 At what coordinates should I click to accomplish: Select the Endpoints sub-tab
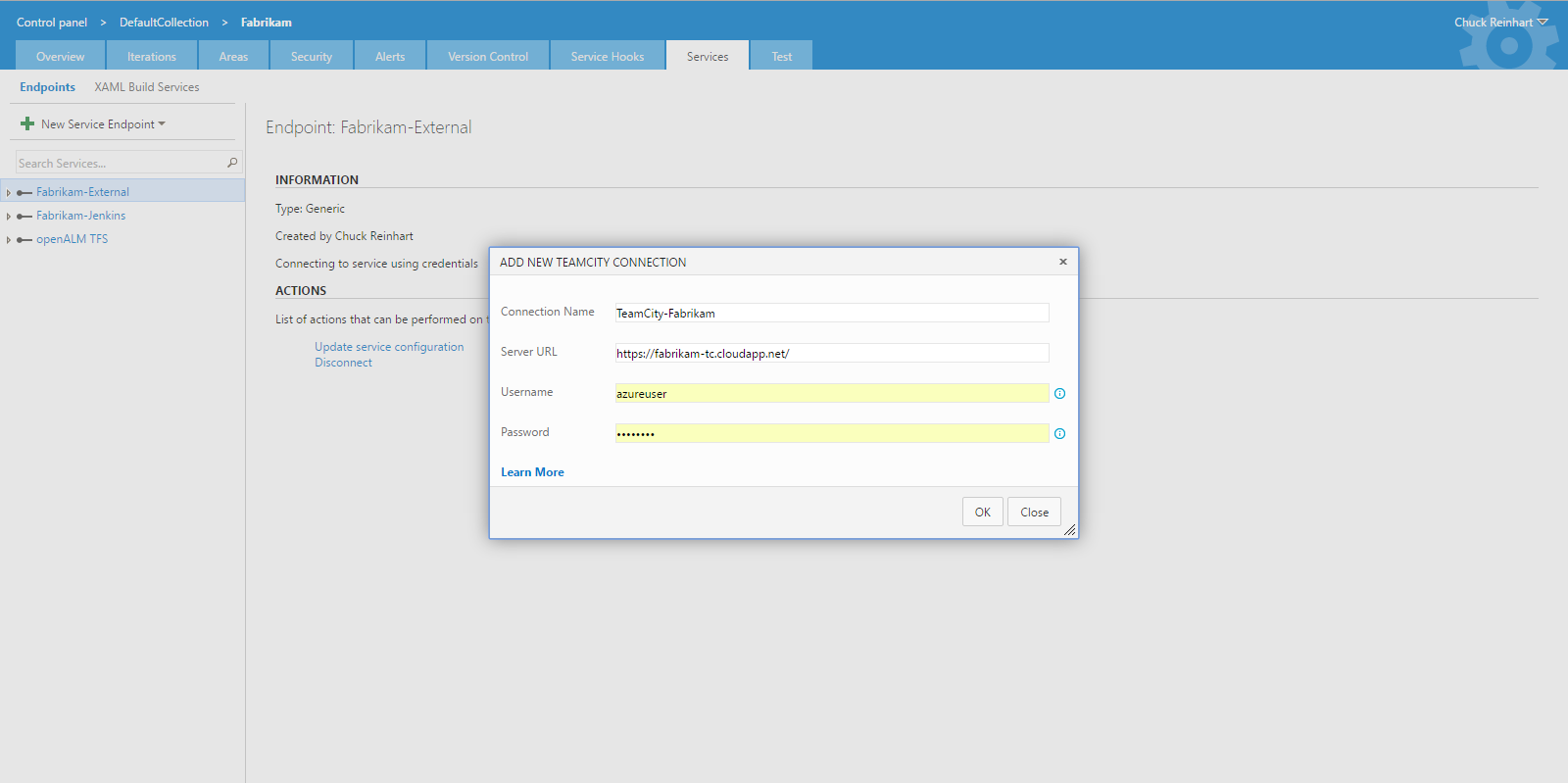(47, 86)
